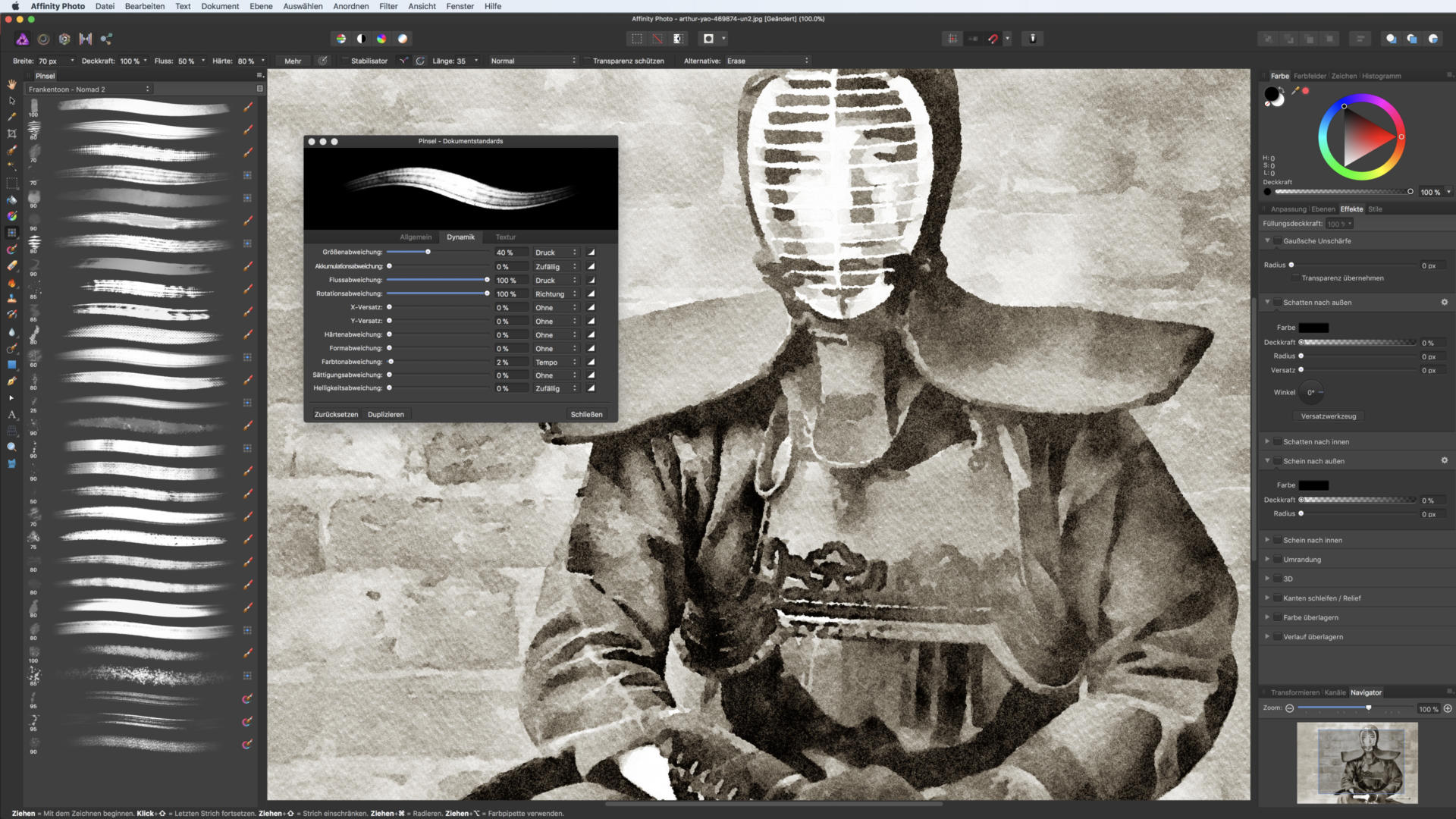Select the Hand/View tool
The width and height of the screenshot is (1456, 819).
tap(11, 84)
